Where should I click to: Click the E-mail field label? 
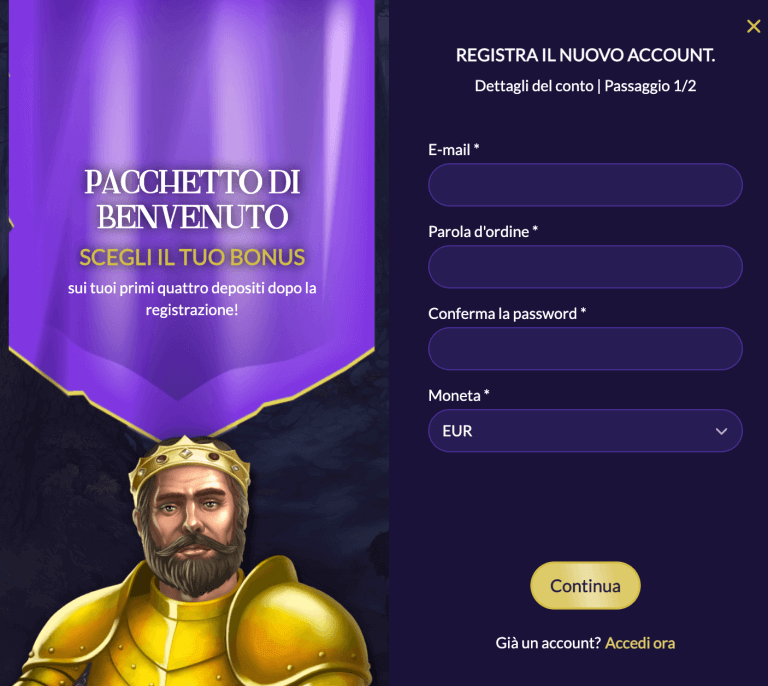click(x=454, y=149)
